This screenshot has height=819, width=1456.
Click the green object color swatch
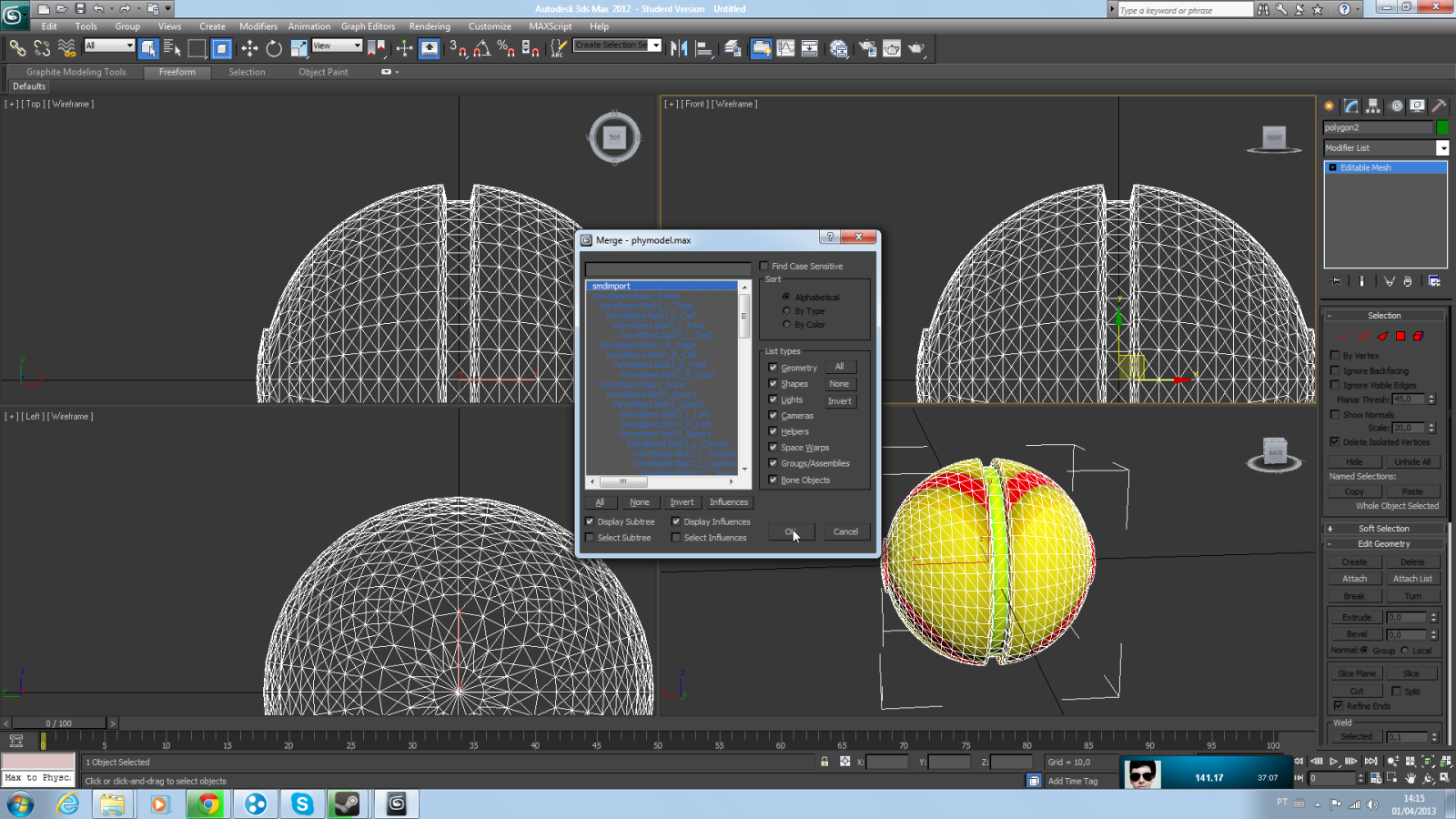[1442, 127]
